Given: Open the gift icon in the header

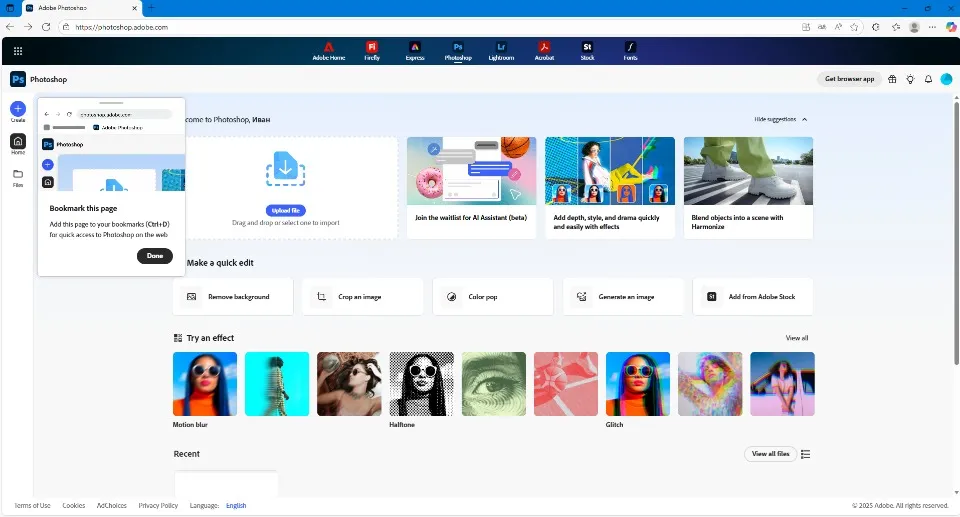Looking at the screenshot, I should click(x=892, y=79).
